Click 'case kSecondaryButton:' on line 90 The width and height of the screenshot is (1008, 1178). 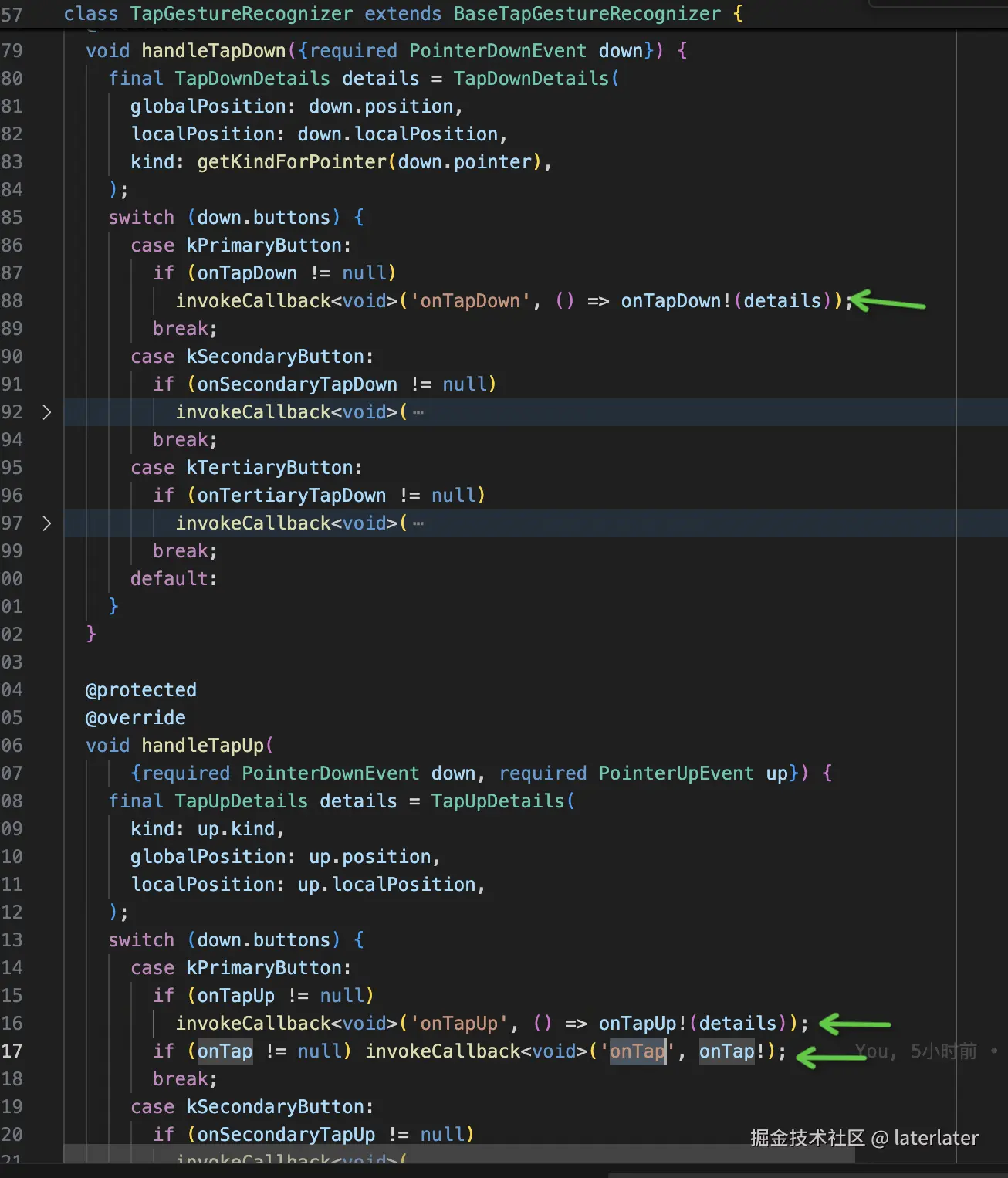[252, 357]
